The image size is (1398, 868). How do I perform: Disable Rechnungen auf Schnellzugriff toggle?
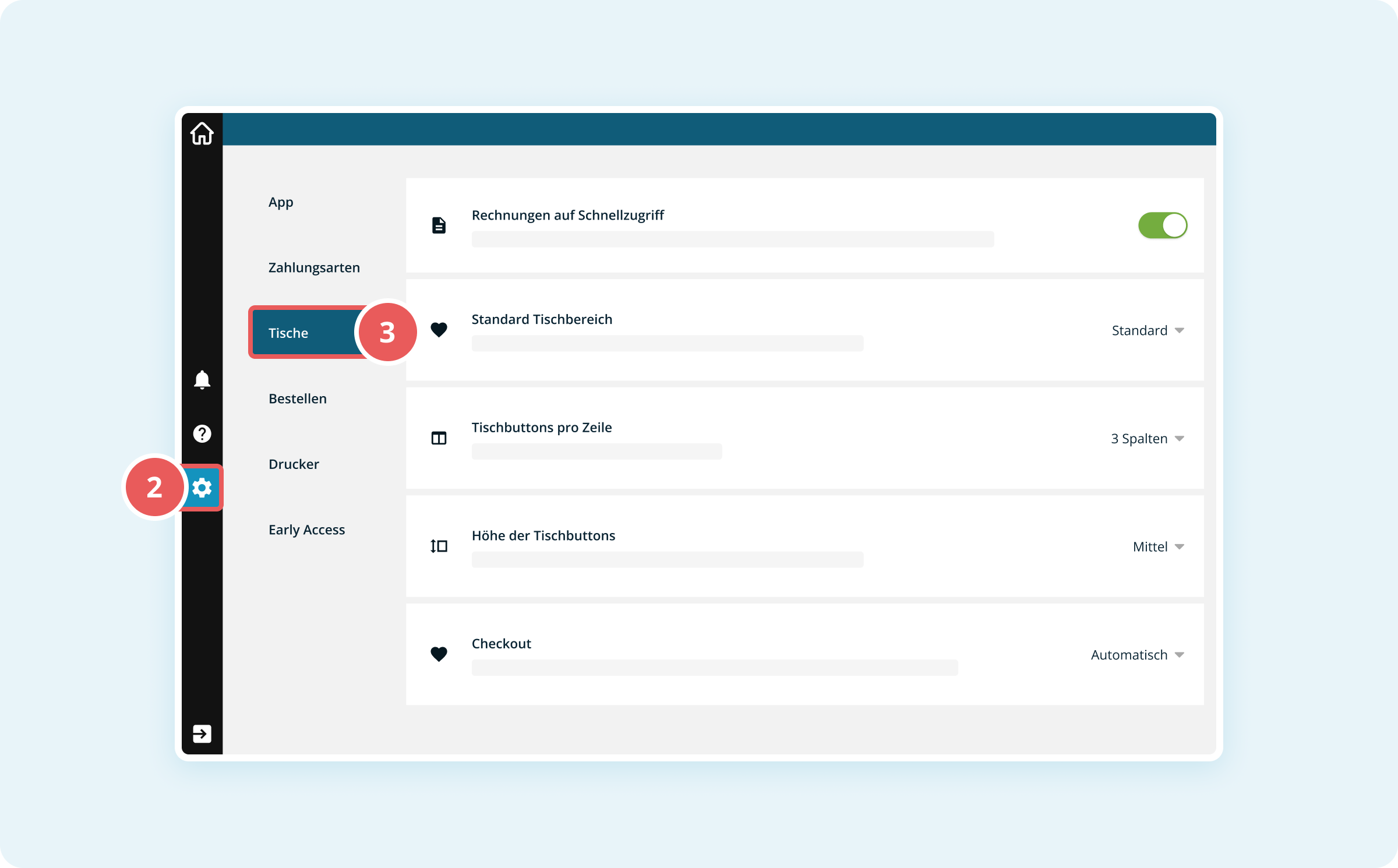click(x=1163, y=225)
